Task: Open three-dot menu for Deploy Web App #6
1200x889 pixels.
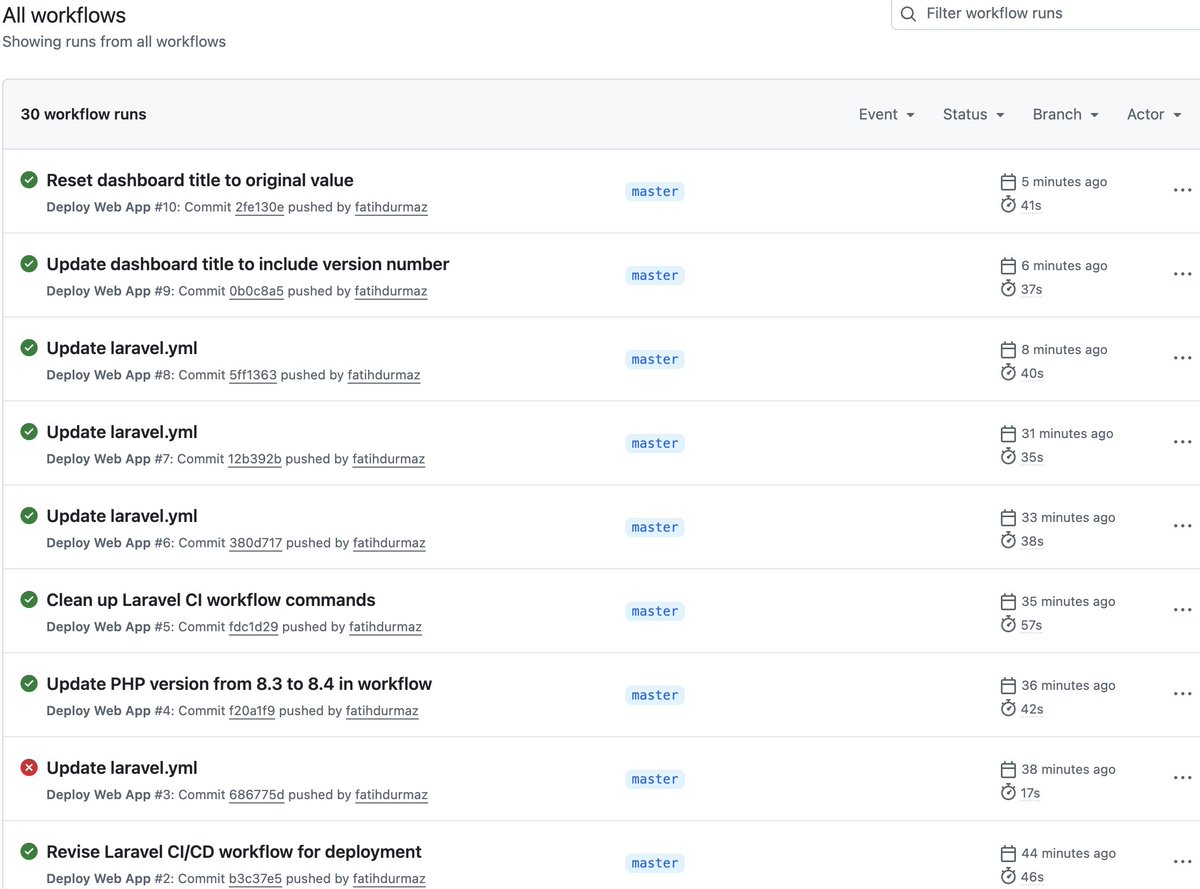Action: pyautogui.click(x=1182, y=526)
